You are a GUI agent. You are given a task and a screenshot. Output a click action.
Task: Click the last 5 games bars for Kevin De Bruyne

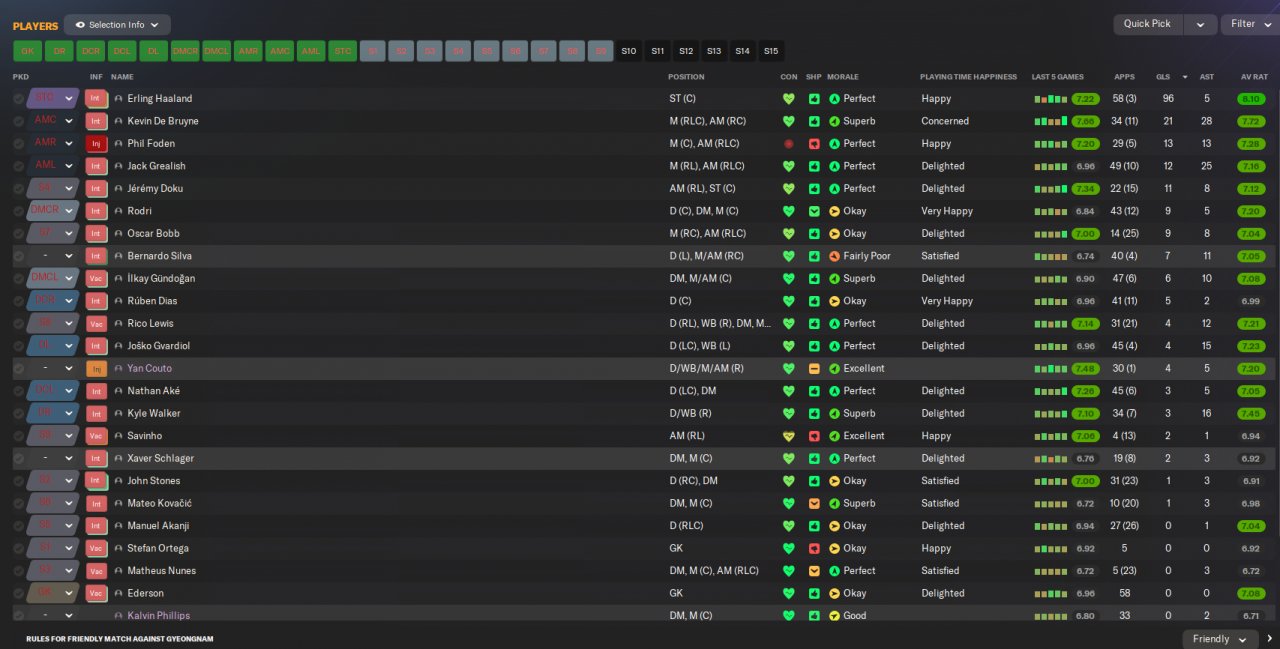[x=1050, y=122]
